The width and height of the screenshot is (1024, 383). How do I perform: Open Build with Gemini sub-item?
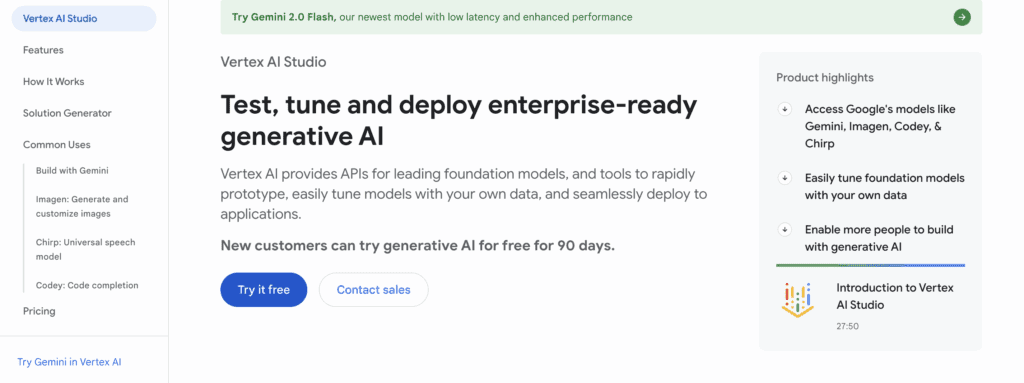pyautogui.click(x=72, y=171)
